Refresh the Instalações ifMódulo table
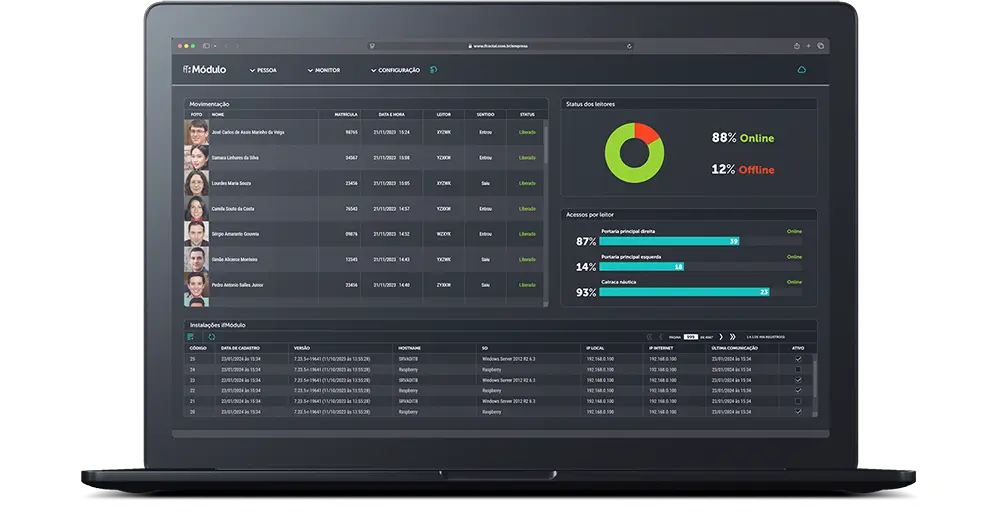This screenshot has height=525, width=1000. click(211, 337)
